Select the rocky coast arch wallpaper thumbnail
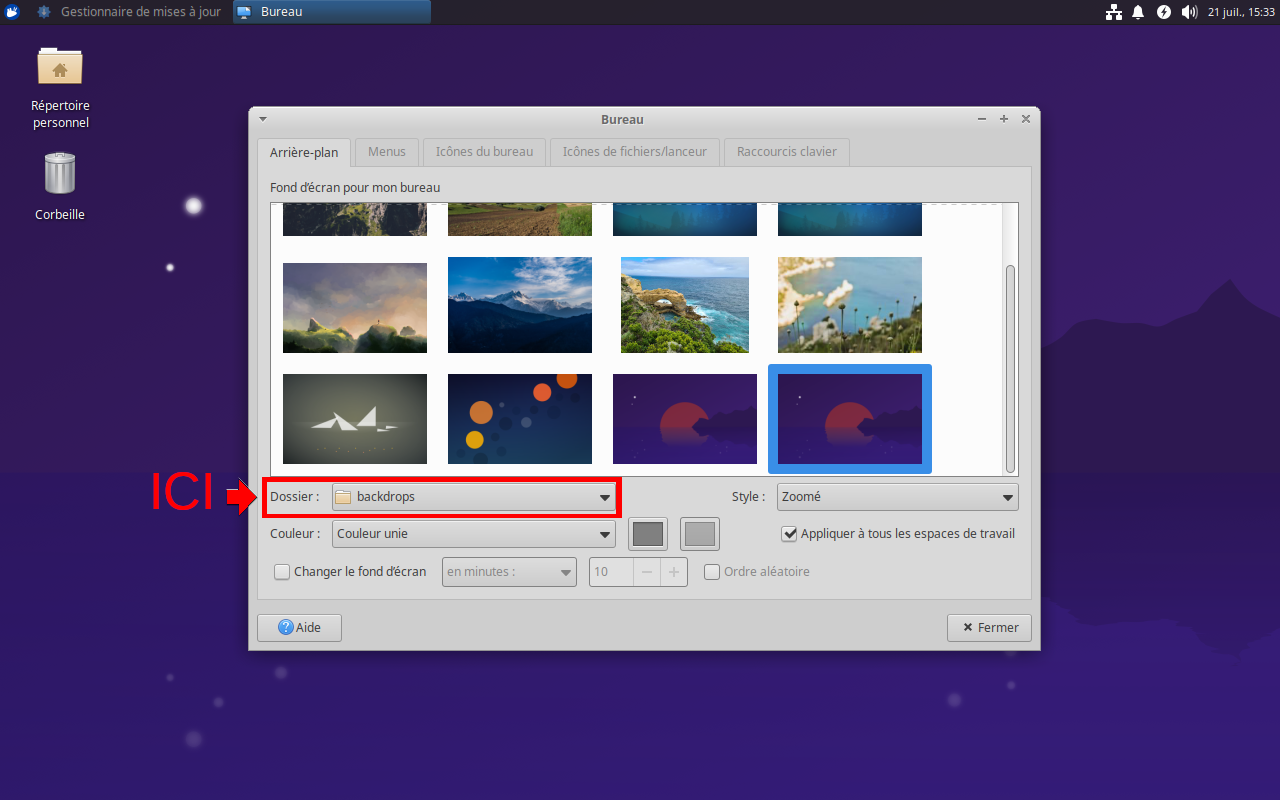Screen dimensions: 1280x800 coord(685,305)
